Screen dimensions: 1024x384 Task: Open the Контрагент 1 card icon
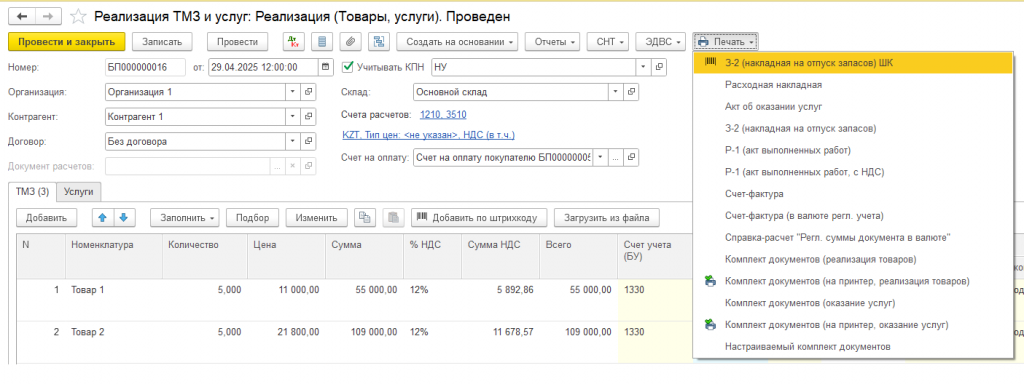[308, 117]
